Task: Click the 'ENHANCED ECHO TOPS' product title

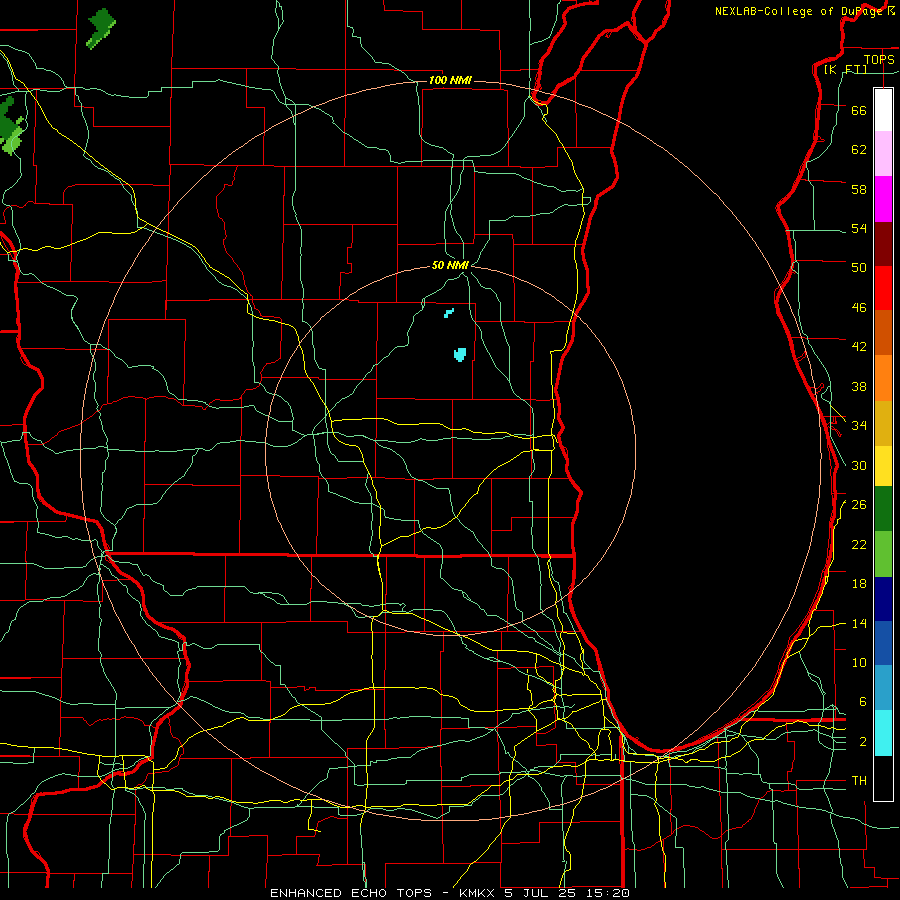Action: pyautogui.click(x=351, y=893)
